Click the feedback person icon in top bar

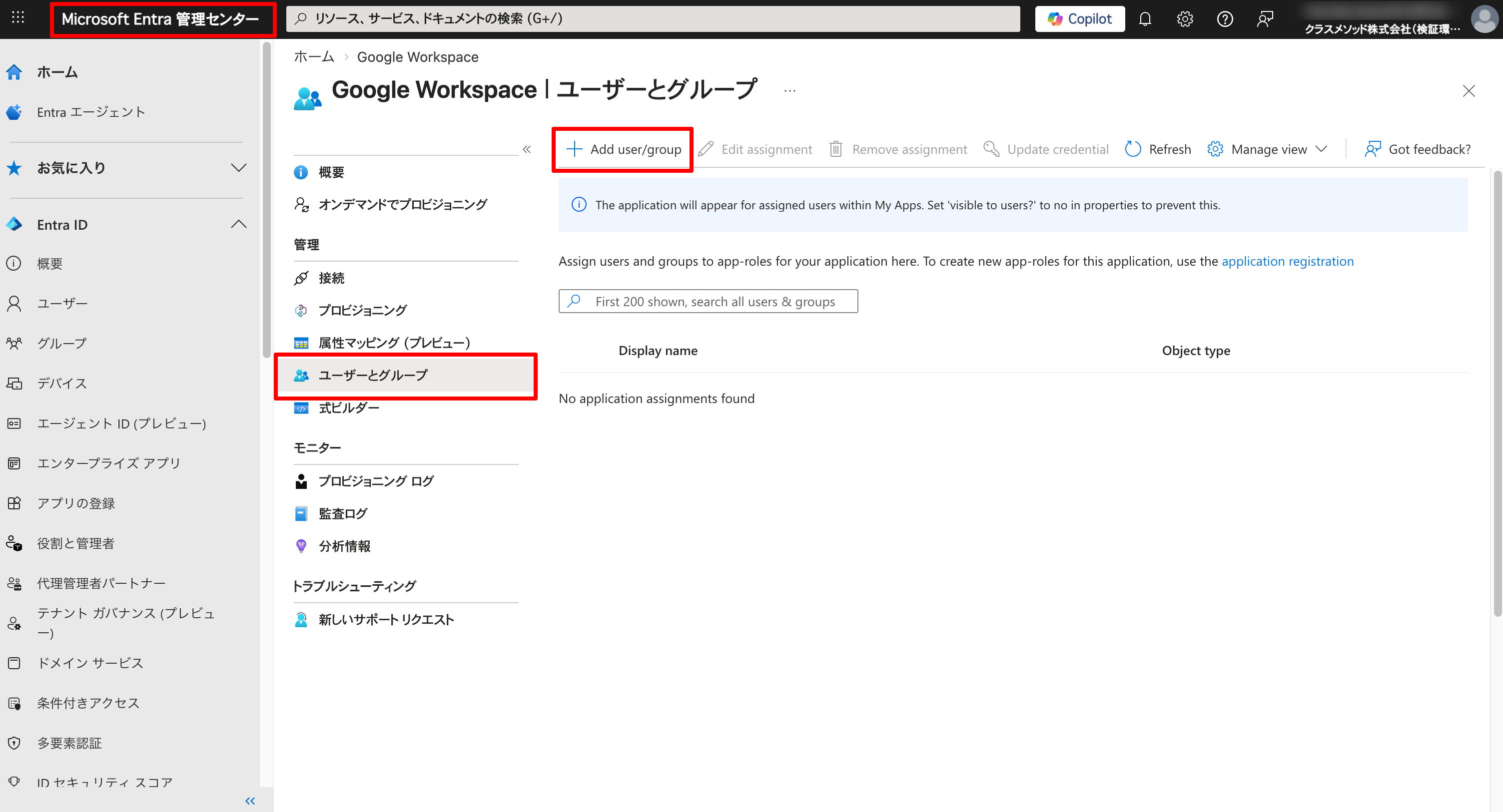coord(1265,18)
